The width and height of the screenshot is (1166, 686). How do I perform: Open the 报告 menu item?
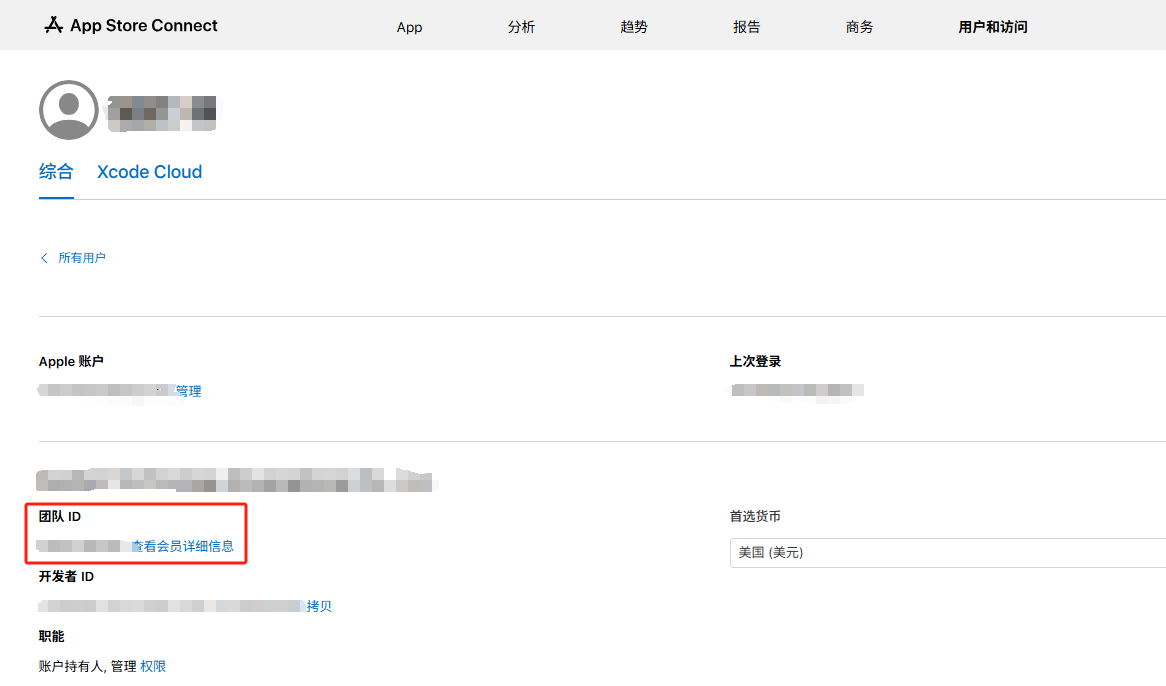tap(747, 27)
